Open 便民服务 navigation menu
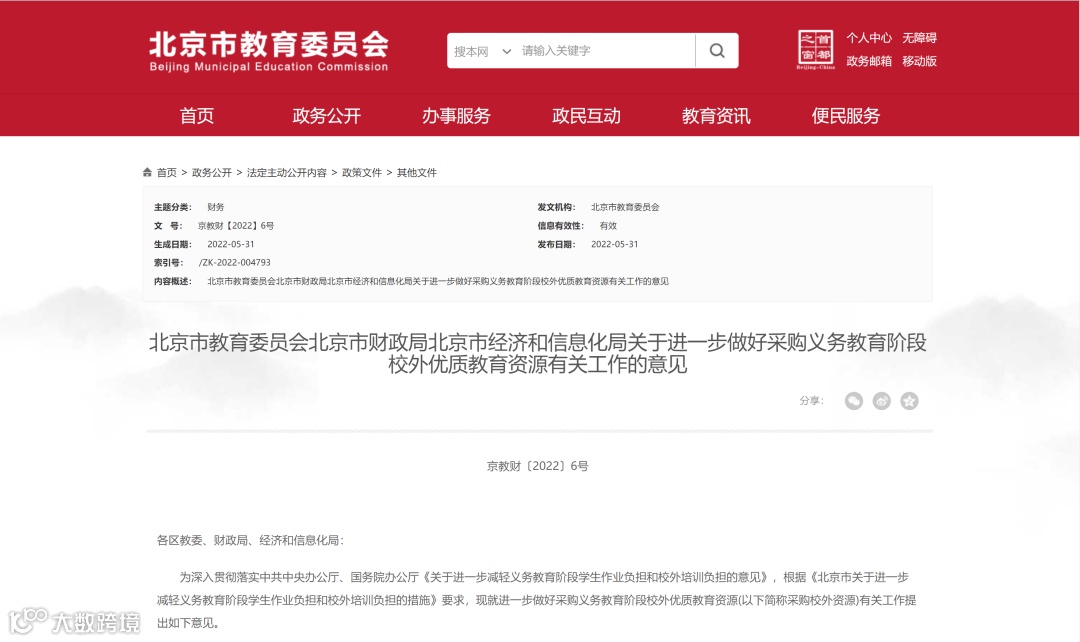 tap(846, 116)
